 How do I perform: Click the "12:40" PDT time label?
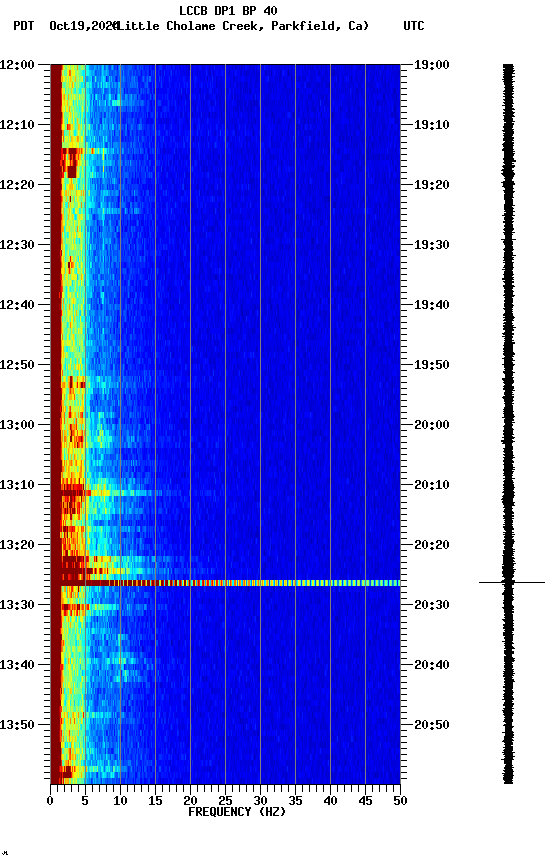pyautogui.click(x=17, y=305)
